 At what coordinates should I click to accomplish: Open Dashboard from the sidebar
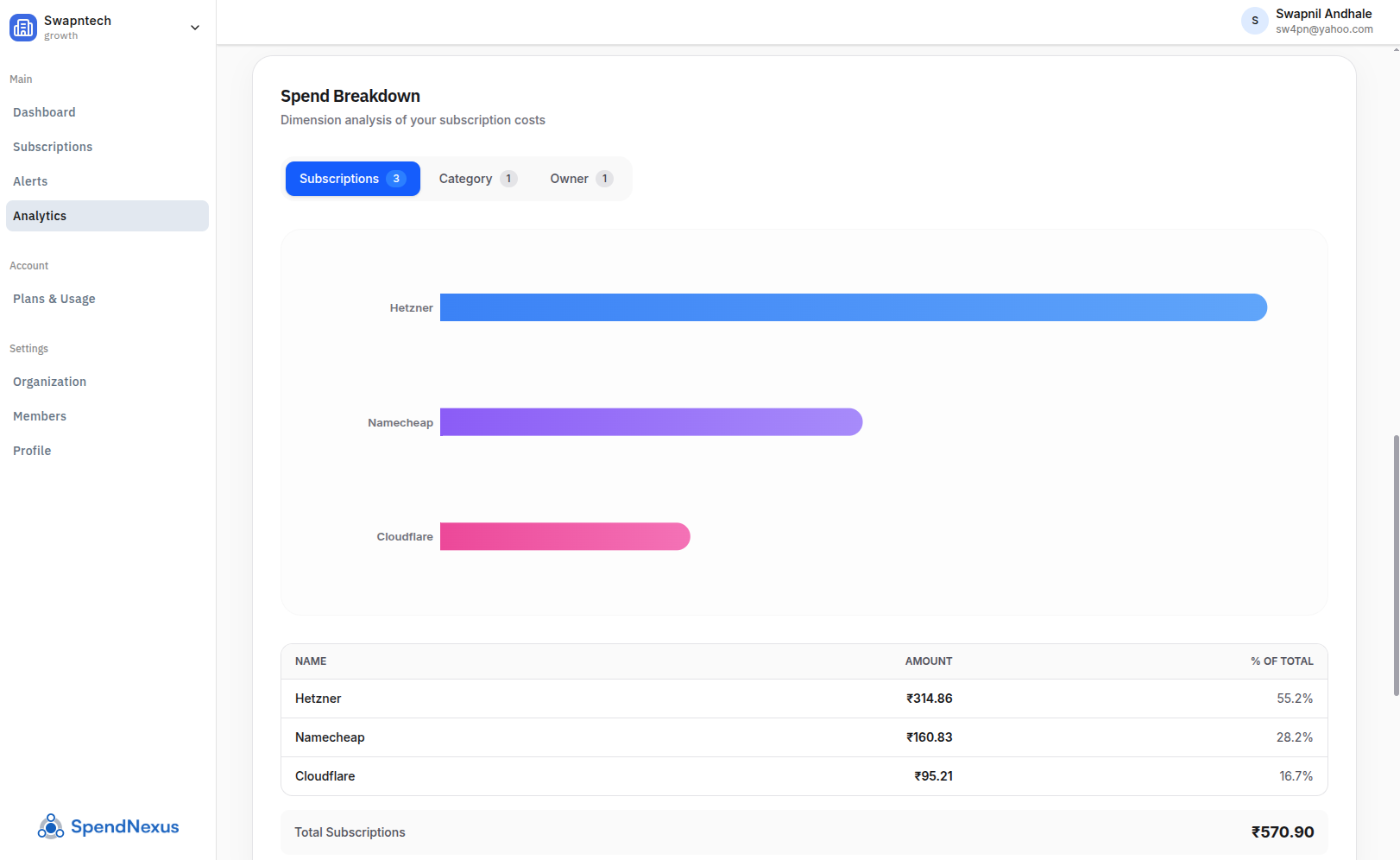coord(44,111)
